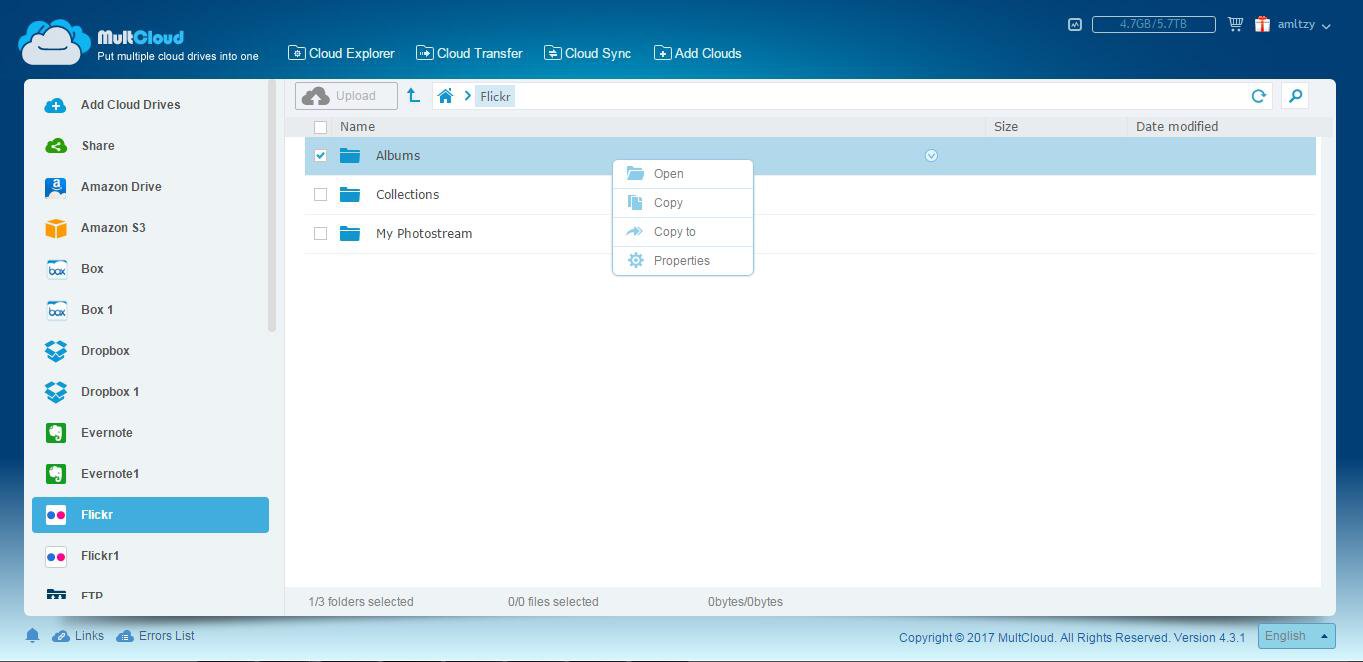This screenshot has width=1363, height=662.
Task: Click the sidebar vertical scrollbar
Action: tap(272, 208)
